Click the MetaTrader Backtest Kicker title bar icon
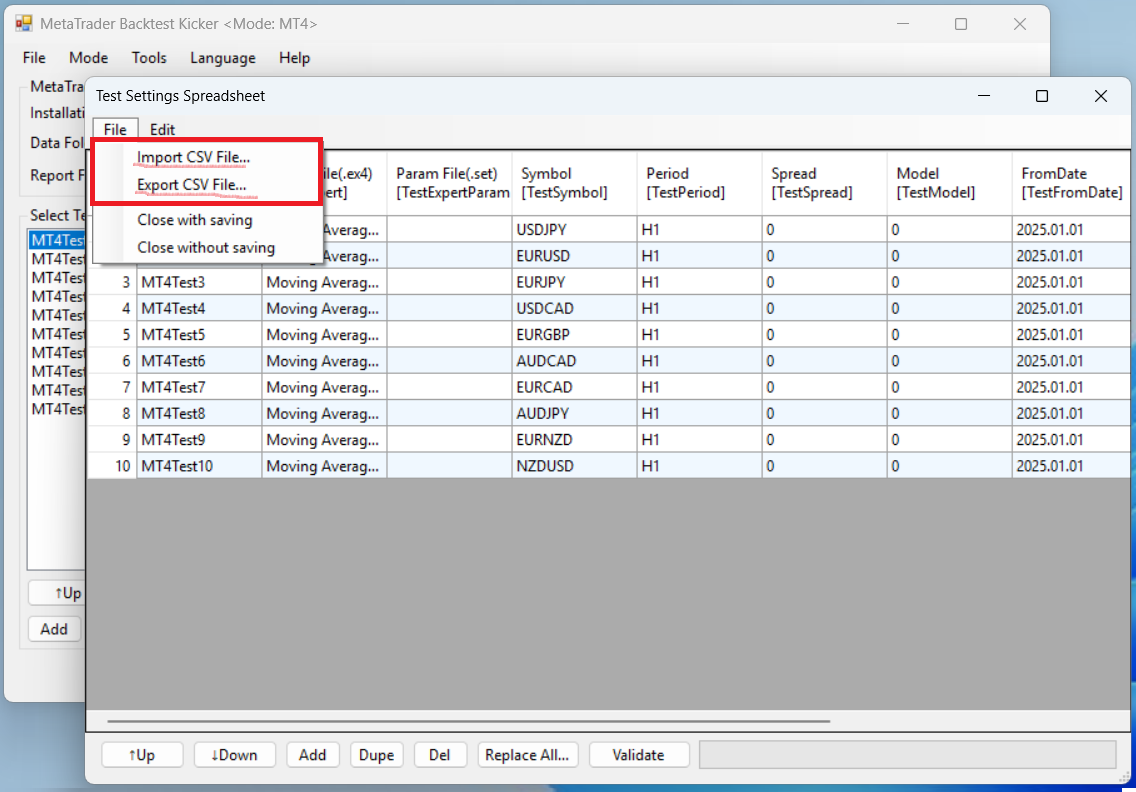1136x792 pixels. point(22,21)
